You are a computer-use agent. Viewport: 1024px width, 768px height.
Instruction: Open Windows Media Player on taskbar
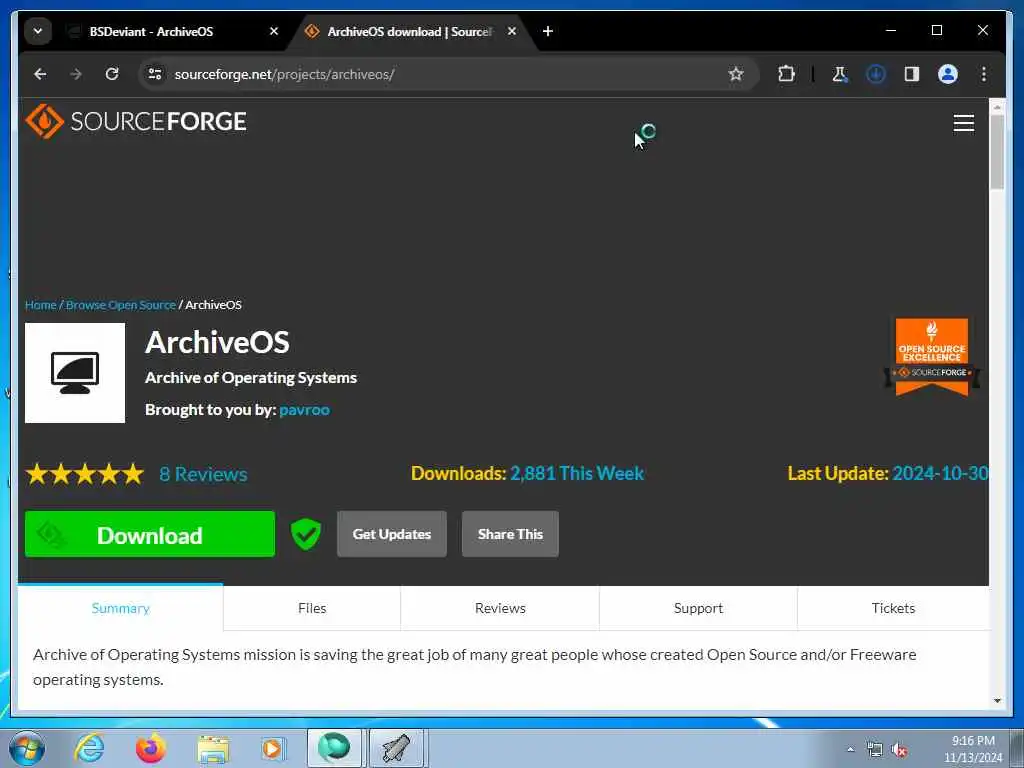[x=272, y=748]
